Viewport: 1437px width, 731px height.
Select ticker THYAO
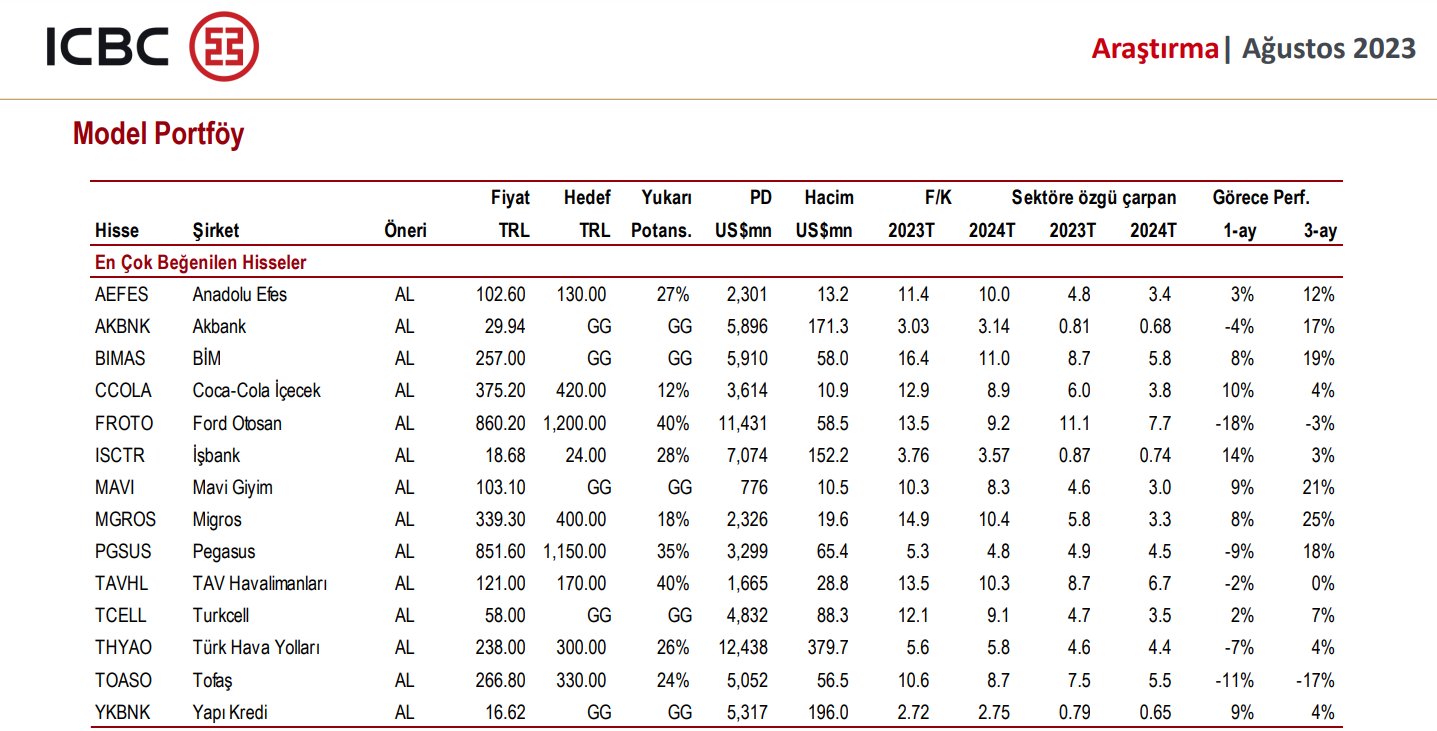(x=123, y=648)
